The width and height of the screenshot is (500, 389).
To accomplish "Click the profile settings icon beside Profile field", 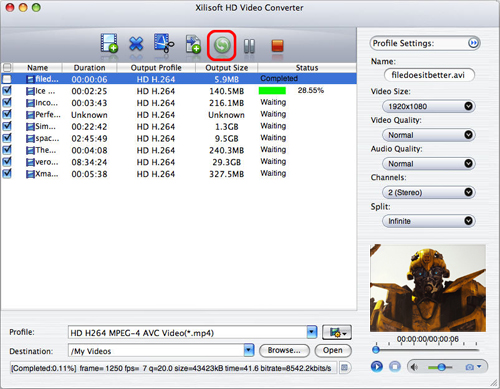I will point(337,332).
